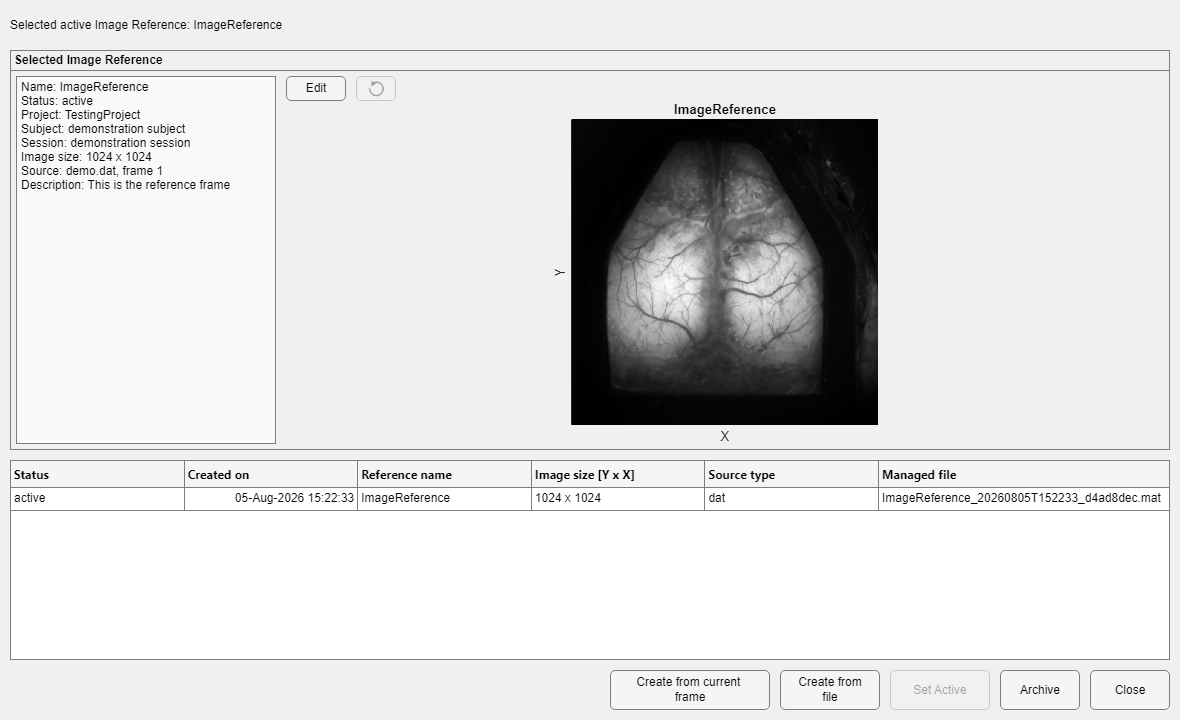Click the 'Selected Image Reference' panel title

pos(89,59)
